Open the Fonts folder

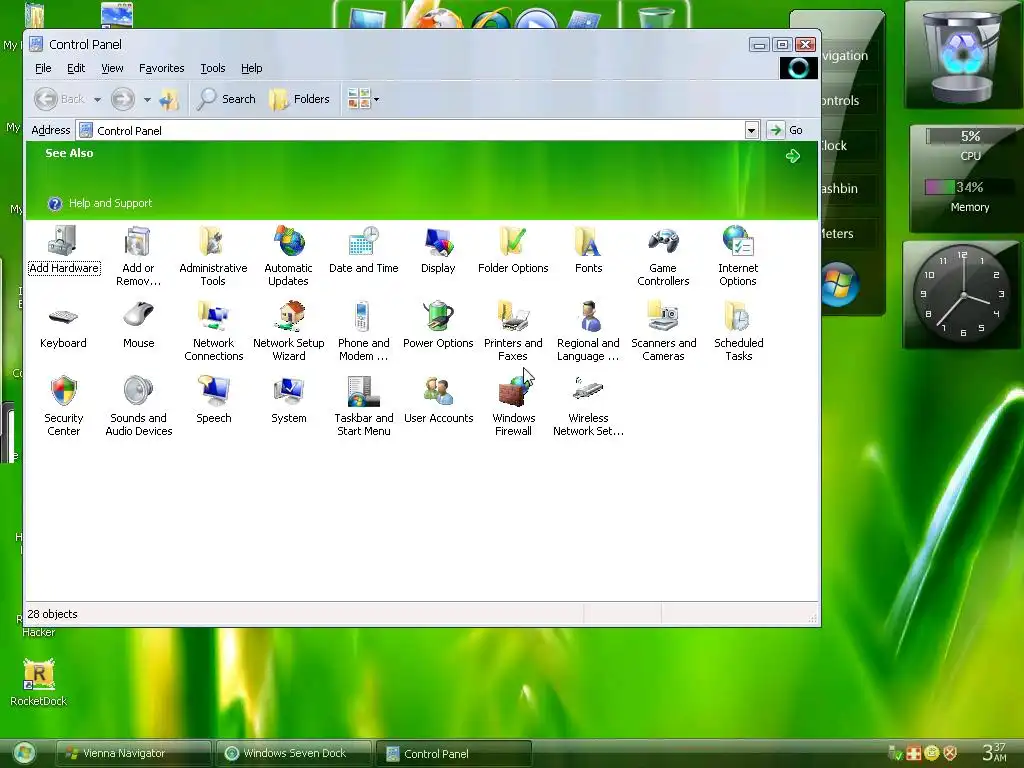point(588,249)
